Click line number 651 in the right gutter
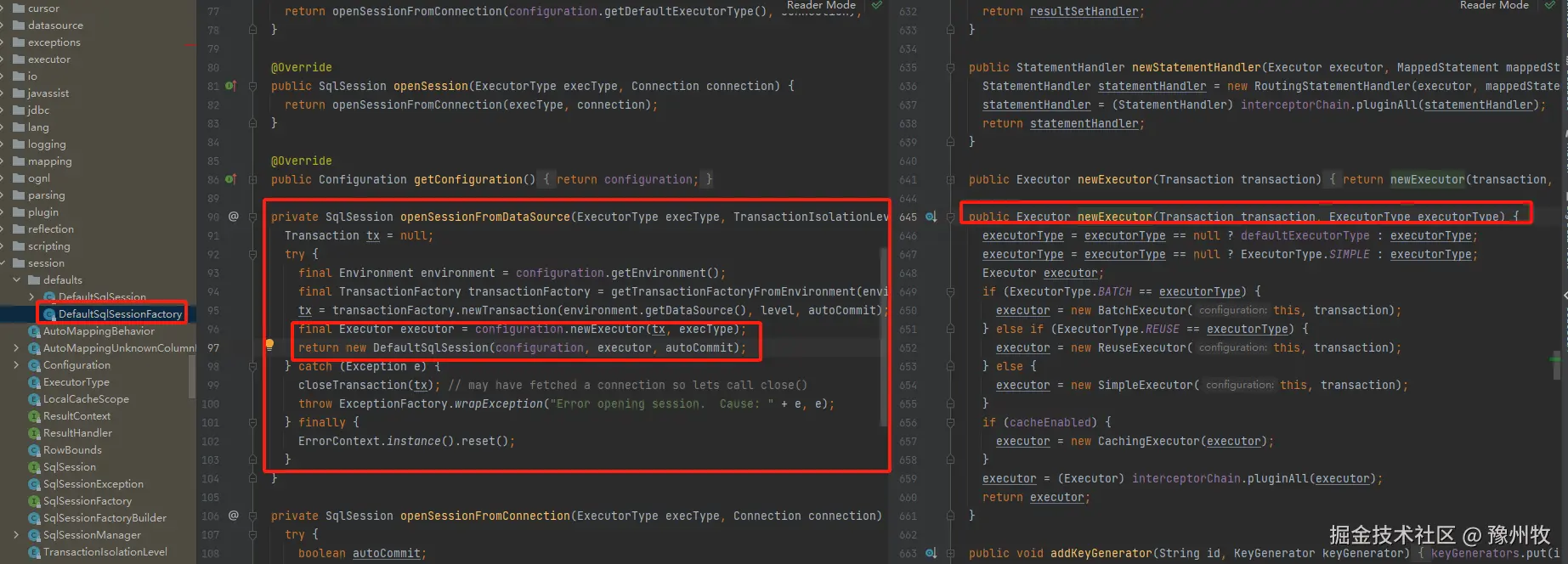 tap(908, 329)
